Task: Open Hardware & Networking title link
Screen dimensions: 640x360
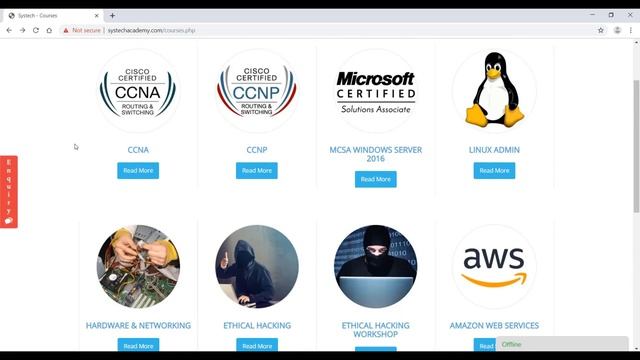Action: coord(138,325)
